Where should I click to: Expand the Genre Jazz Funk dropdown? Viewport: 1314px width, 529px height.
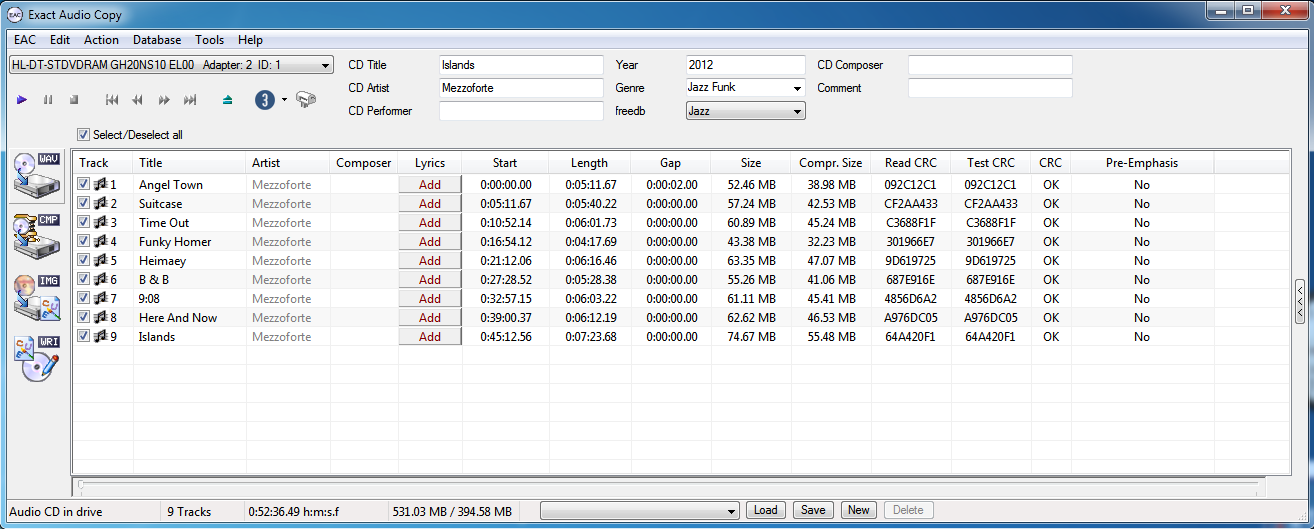pos(796,88)
